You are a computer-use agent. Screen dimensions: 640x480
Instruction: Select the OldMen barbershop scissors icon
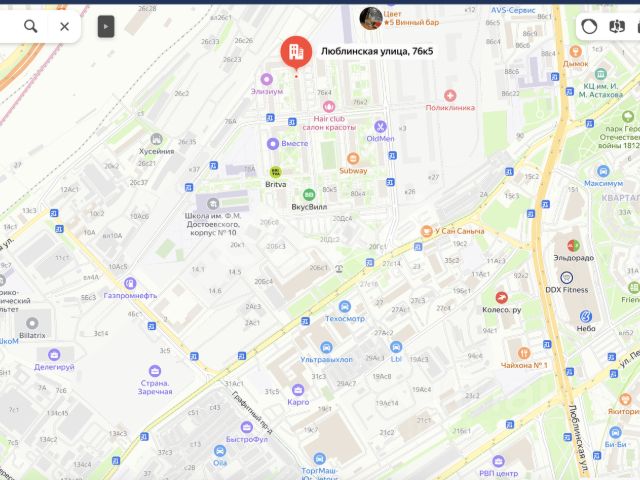(x=380, y=127)
